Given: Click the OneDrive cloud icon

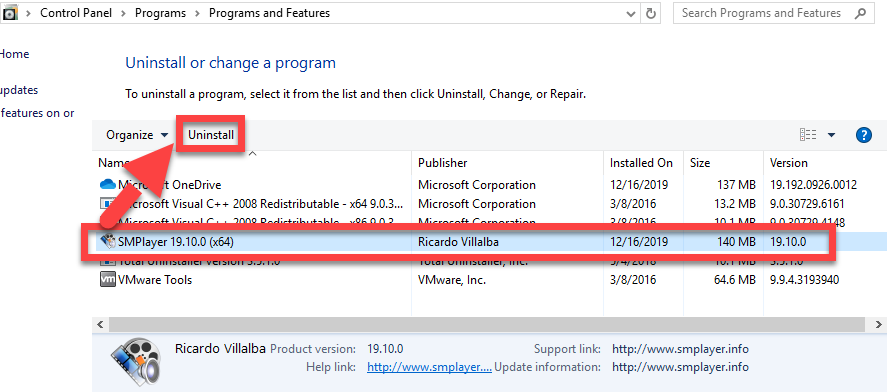Looking at the screenshot, I should tap(107, 184).
